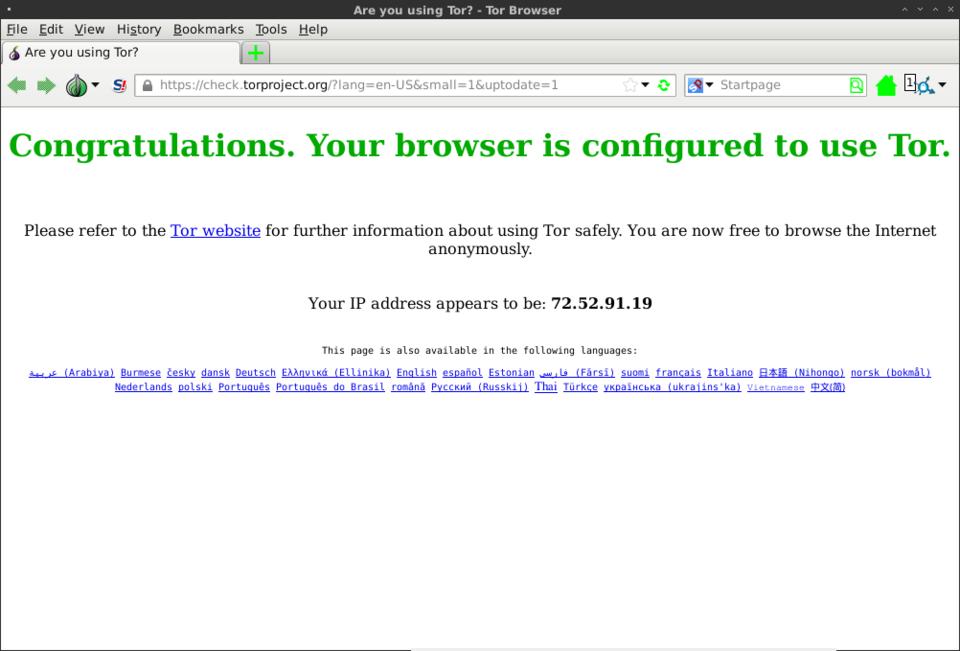The image size is (960, 651).
Task: Go to the home page icon
Action: tap(885, 86)
